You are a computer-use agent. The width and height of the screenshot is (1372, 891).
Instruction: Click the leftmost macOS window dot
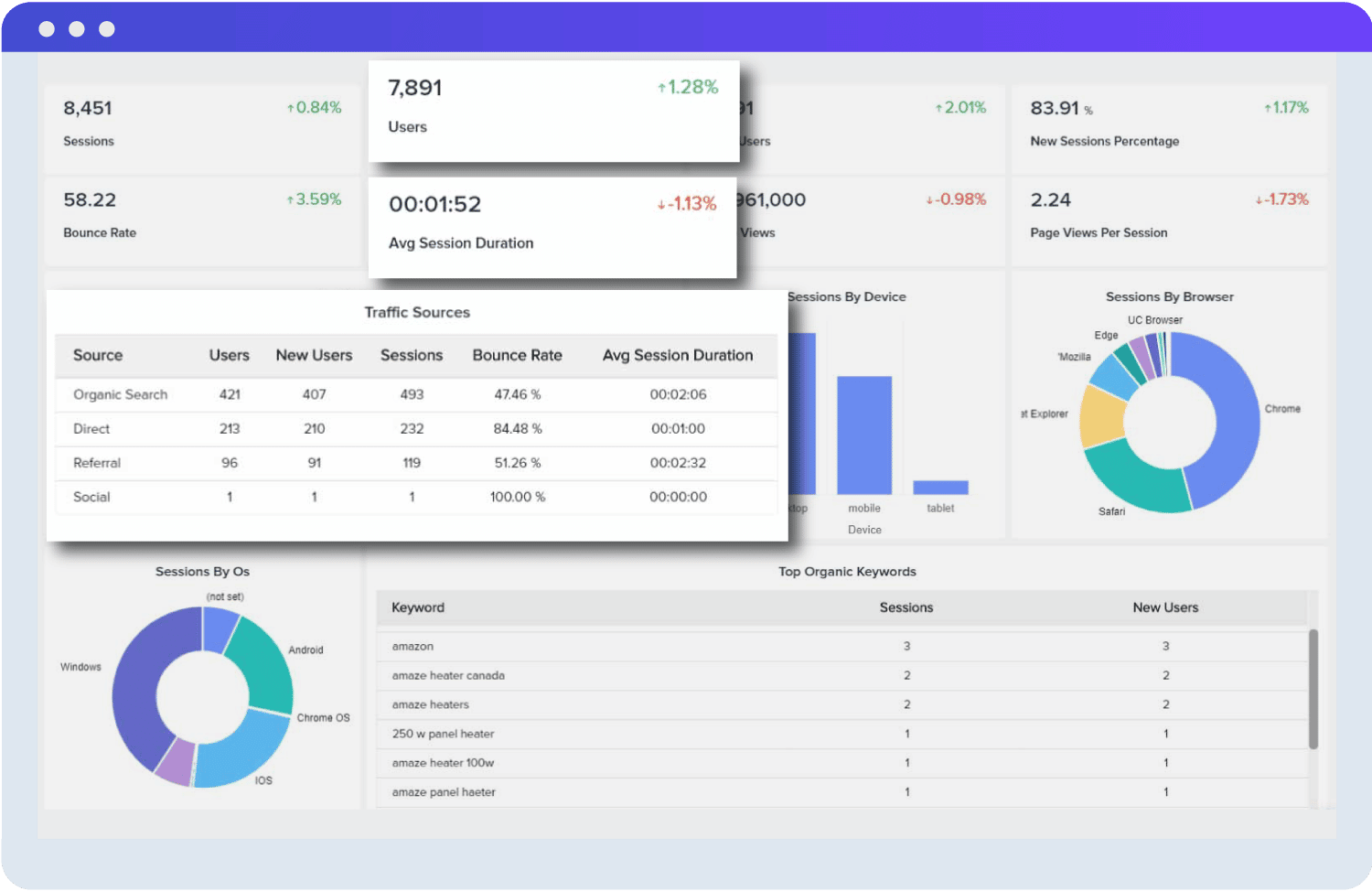pos(47,28)
